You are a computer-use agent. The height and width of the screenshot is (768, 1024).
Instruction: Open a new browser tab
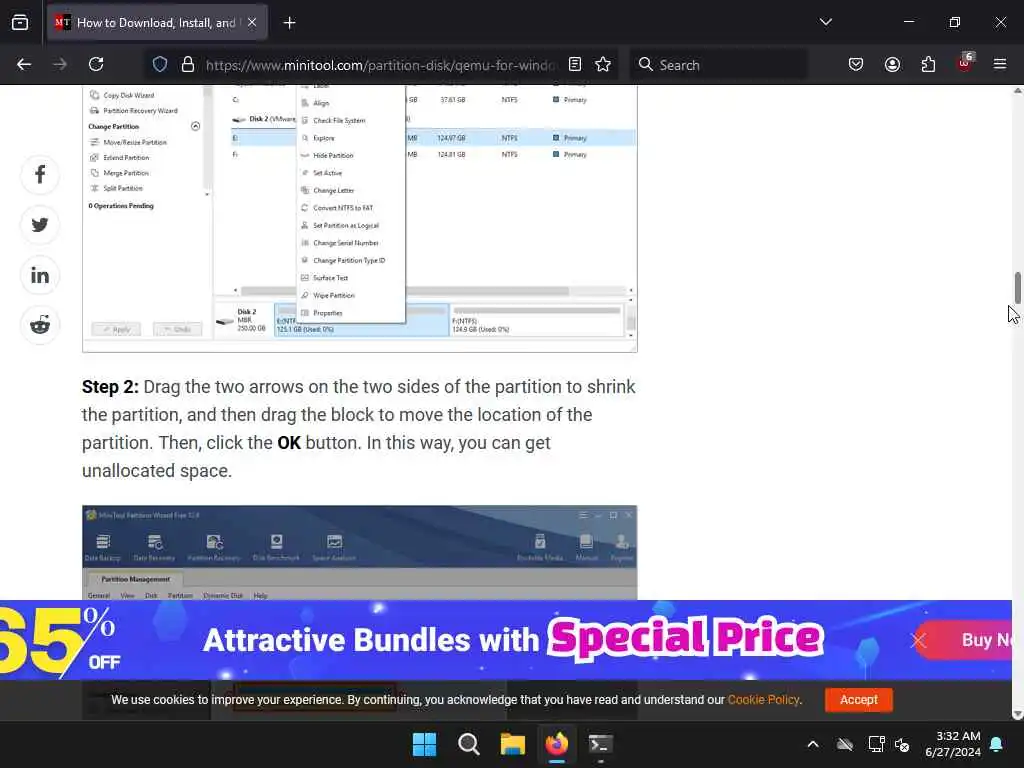click(289, 23)
